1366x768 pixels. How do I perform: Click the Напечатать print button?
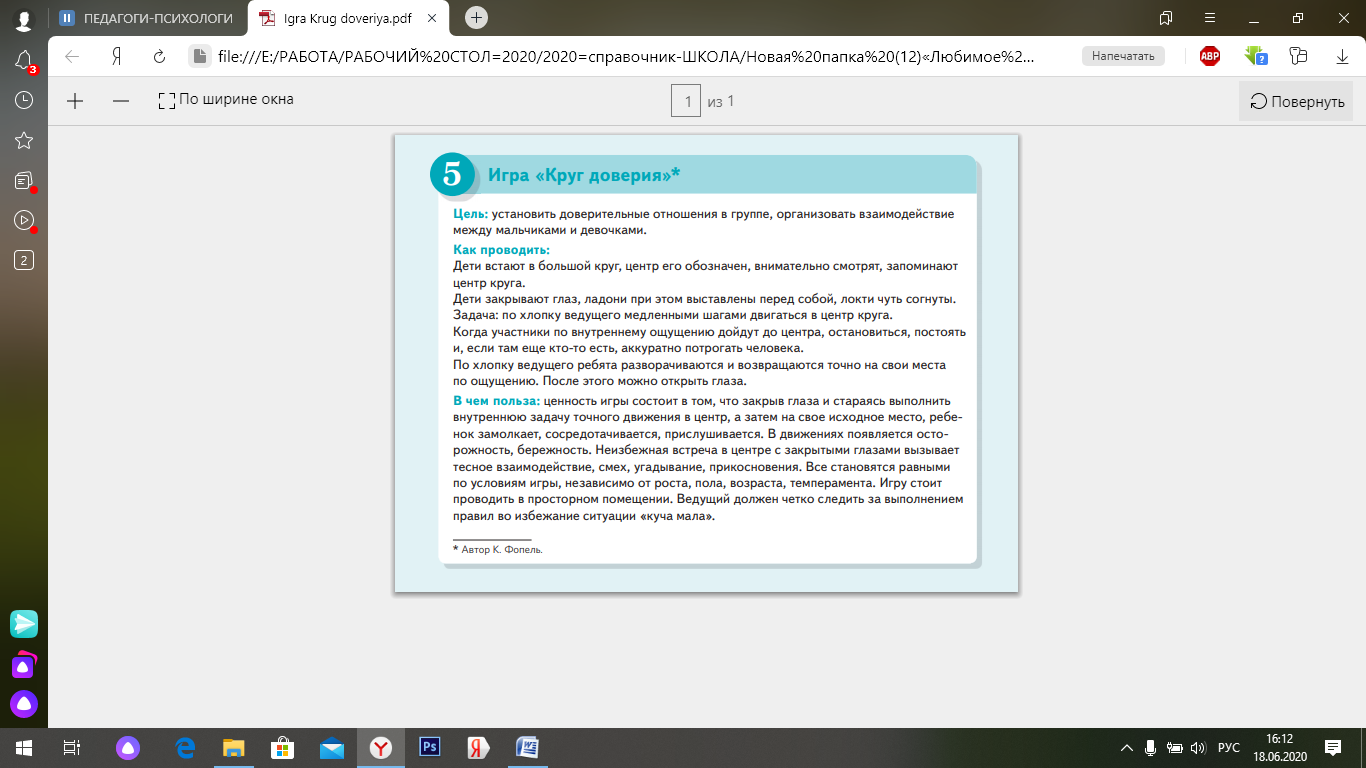(1123, 56)
